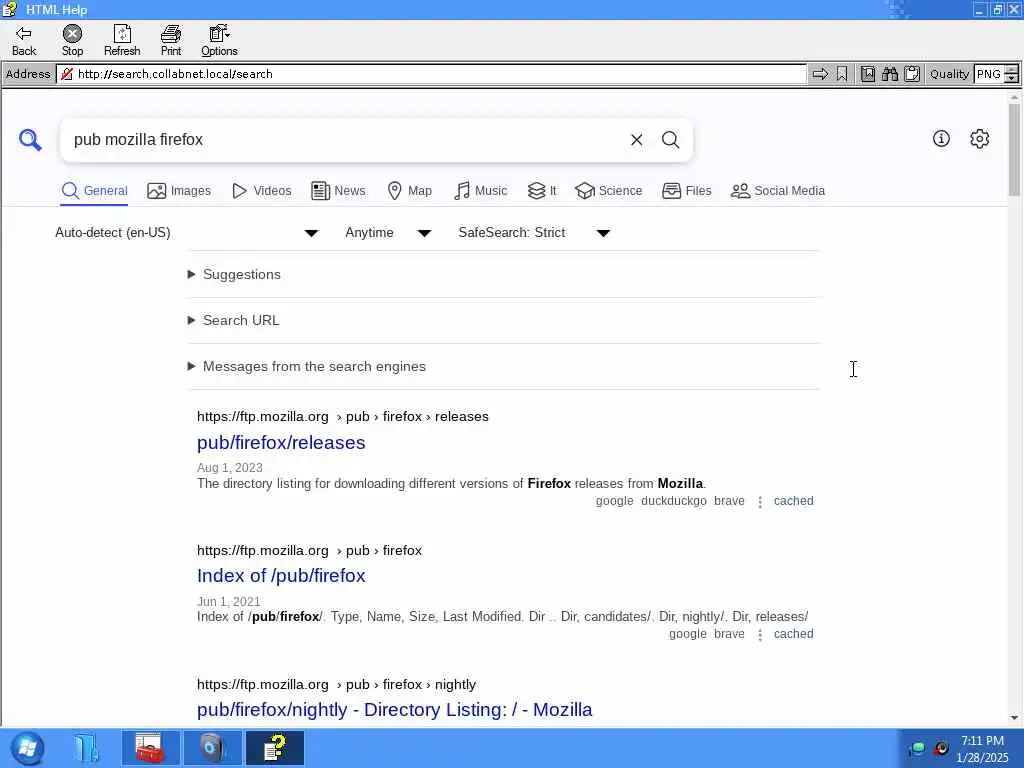This screenshot has width=1024, height=768.
Task: Click the search query input box
Action: 346,140
